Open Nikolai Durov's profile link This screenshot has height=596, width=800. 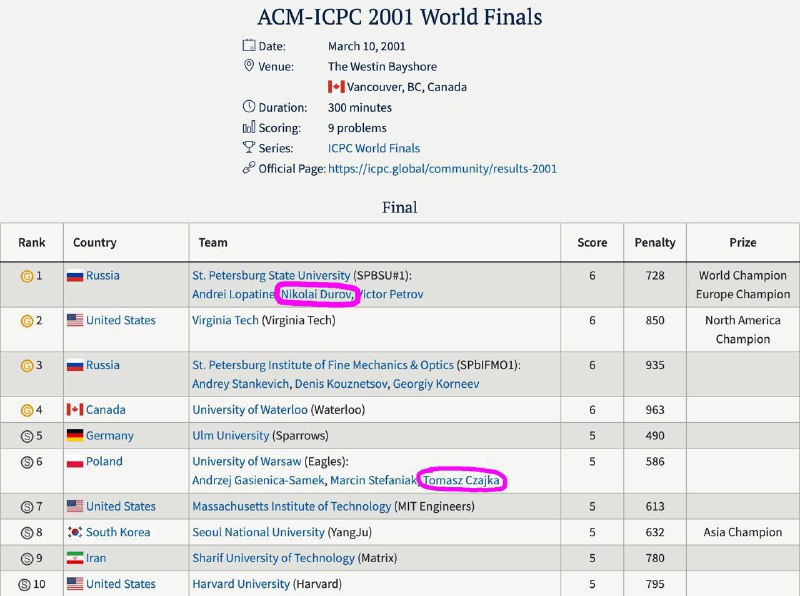316,294
